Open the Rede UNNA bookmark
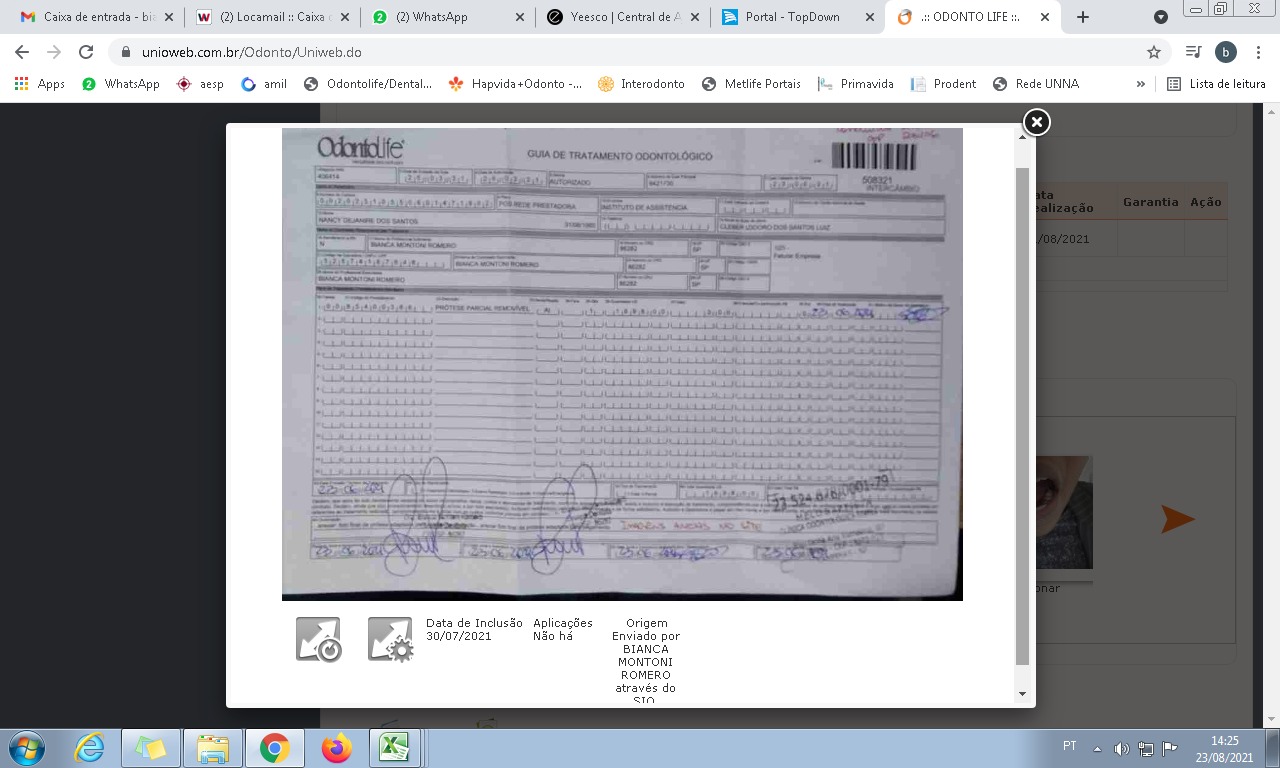The width and height of the screenshot is (1280, 768). tap(1035, 84)
